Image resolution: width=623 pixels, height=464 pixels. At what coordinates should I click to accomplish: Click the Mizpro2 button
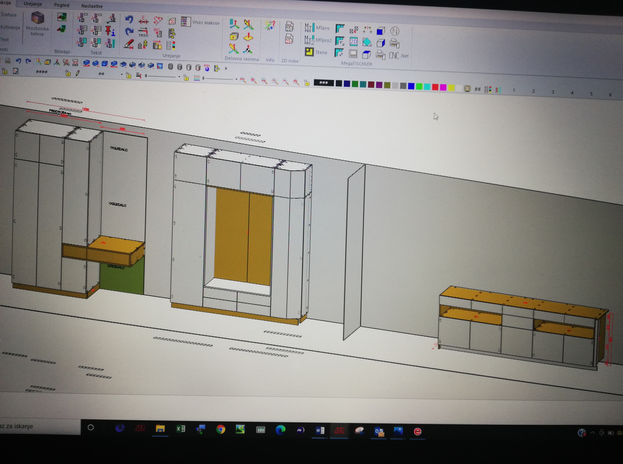[317, 40]
